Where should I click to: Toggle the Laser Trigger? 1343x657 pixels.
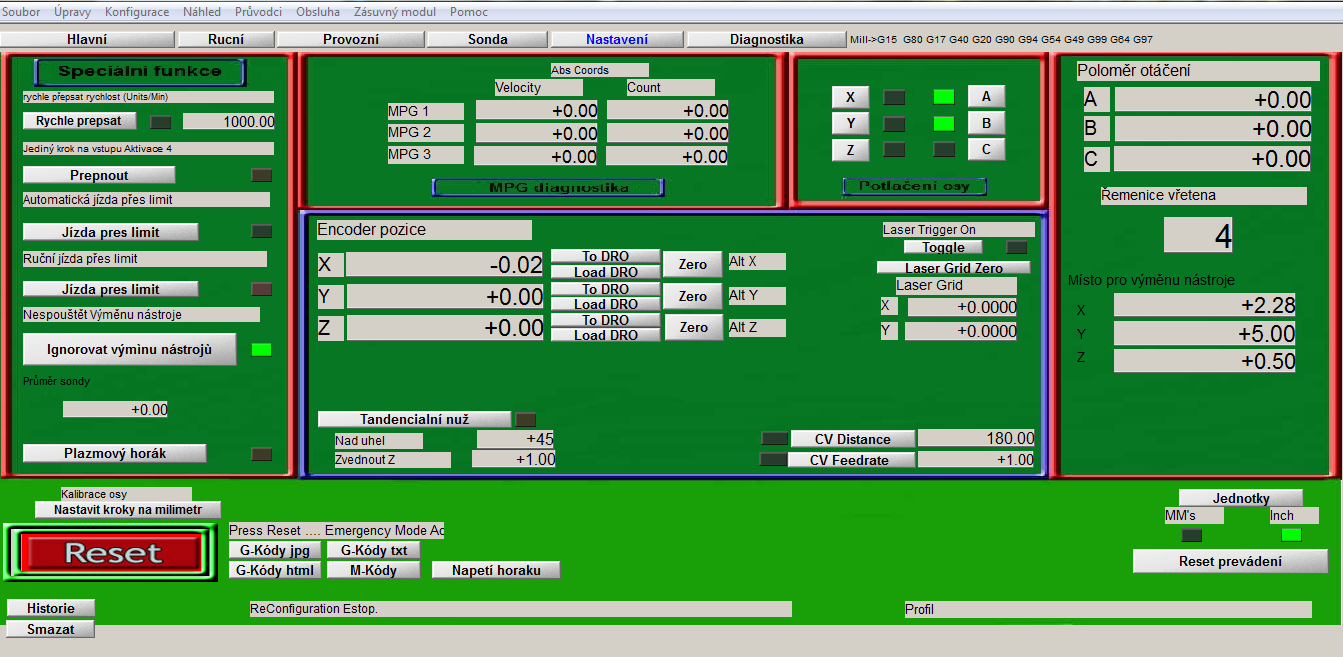[943, 247]
